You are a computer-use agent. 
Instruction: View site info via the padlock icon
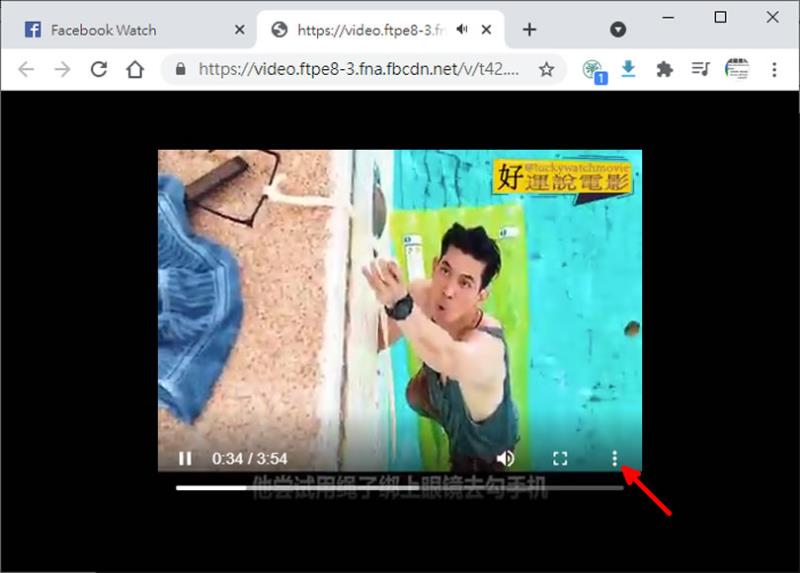180,69
